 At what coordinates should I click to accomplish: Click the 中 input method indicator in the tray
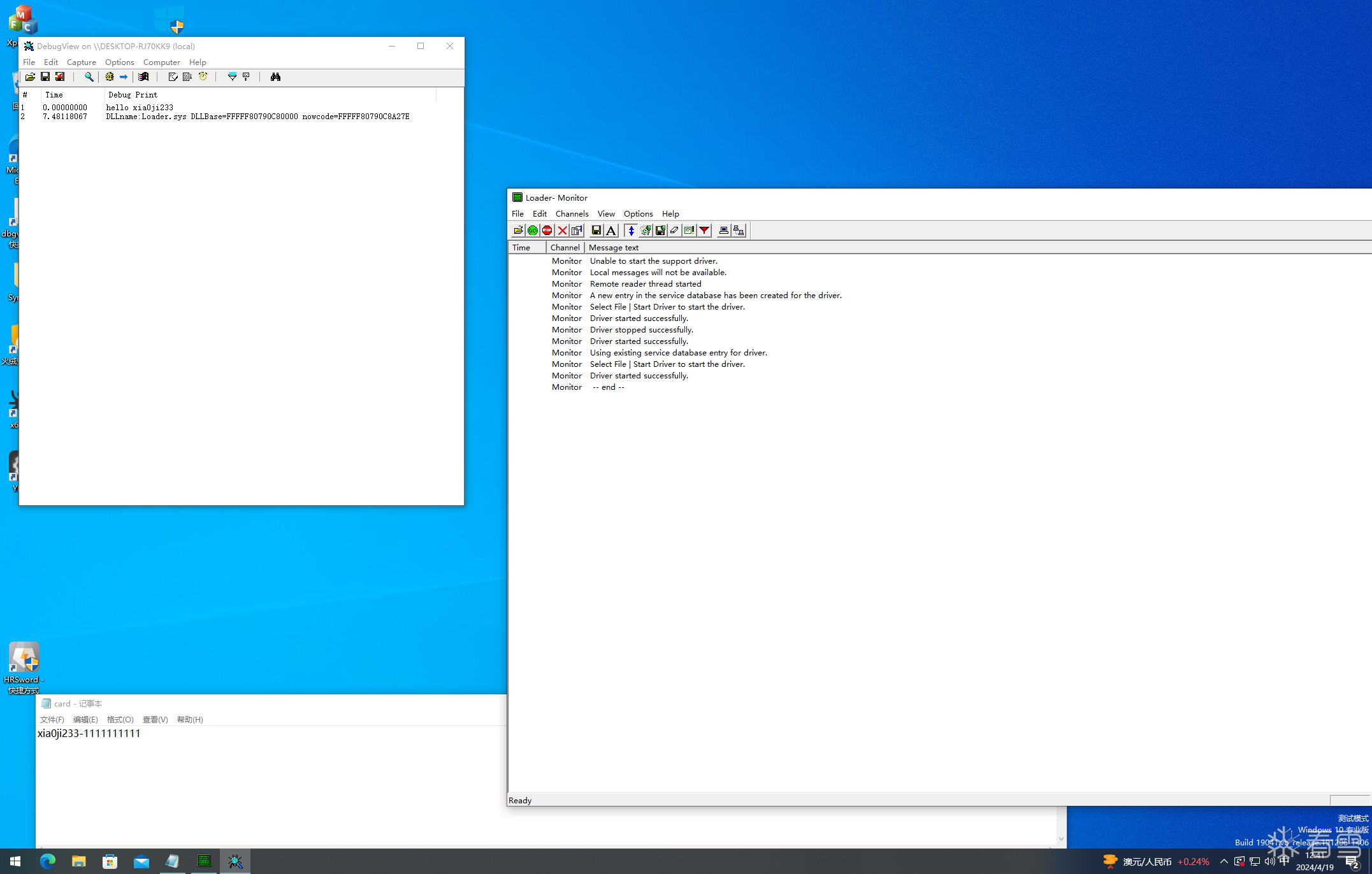click(x=1284, y=861)
